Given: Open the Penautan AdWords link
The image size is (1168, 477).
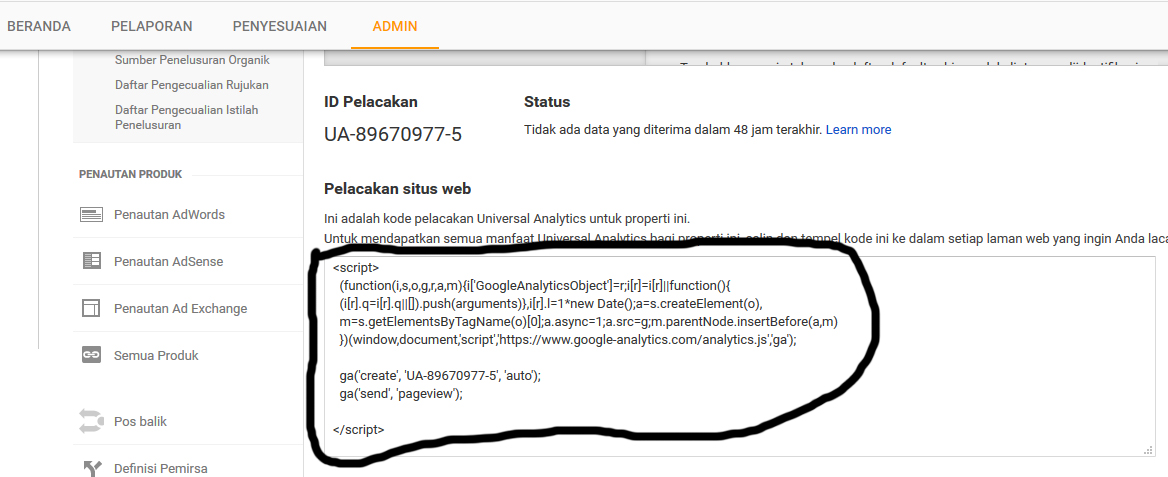Looking at the screenshot, I should (169, 215).
